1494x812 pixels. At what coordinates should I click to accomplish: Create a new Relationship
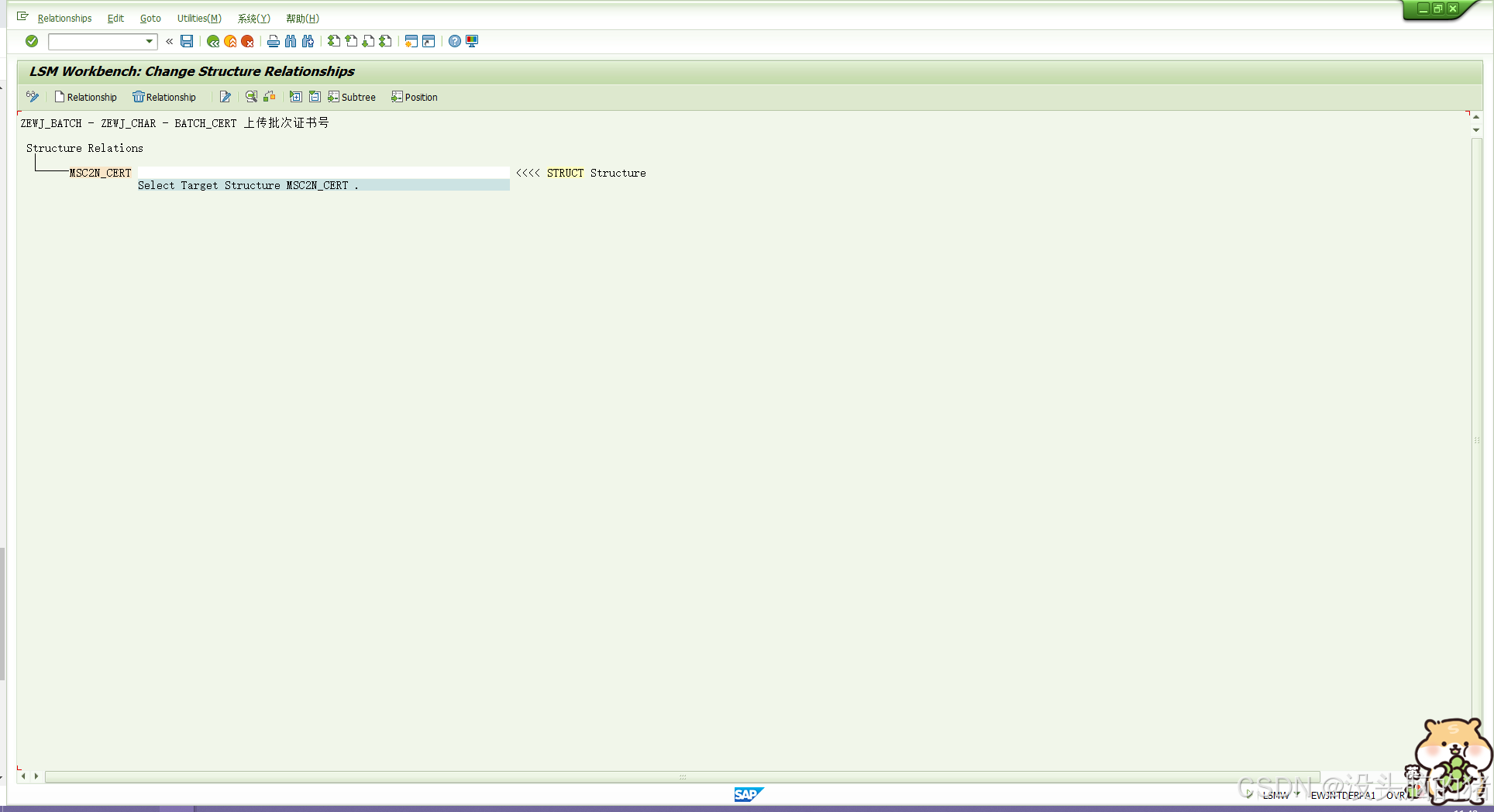pos(85,97)
